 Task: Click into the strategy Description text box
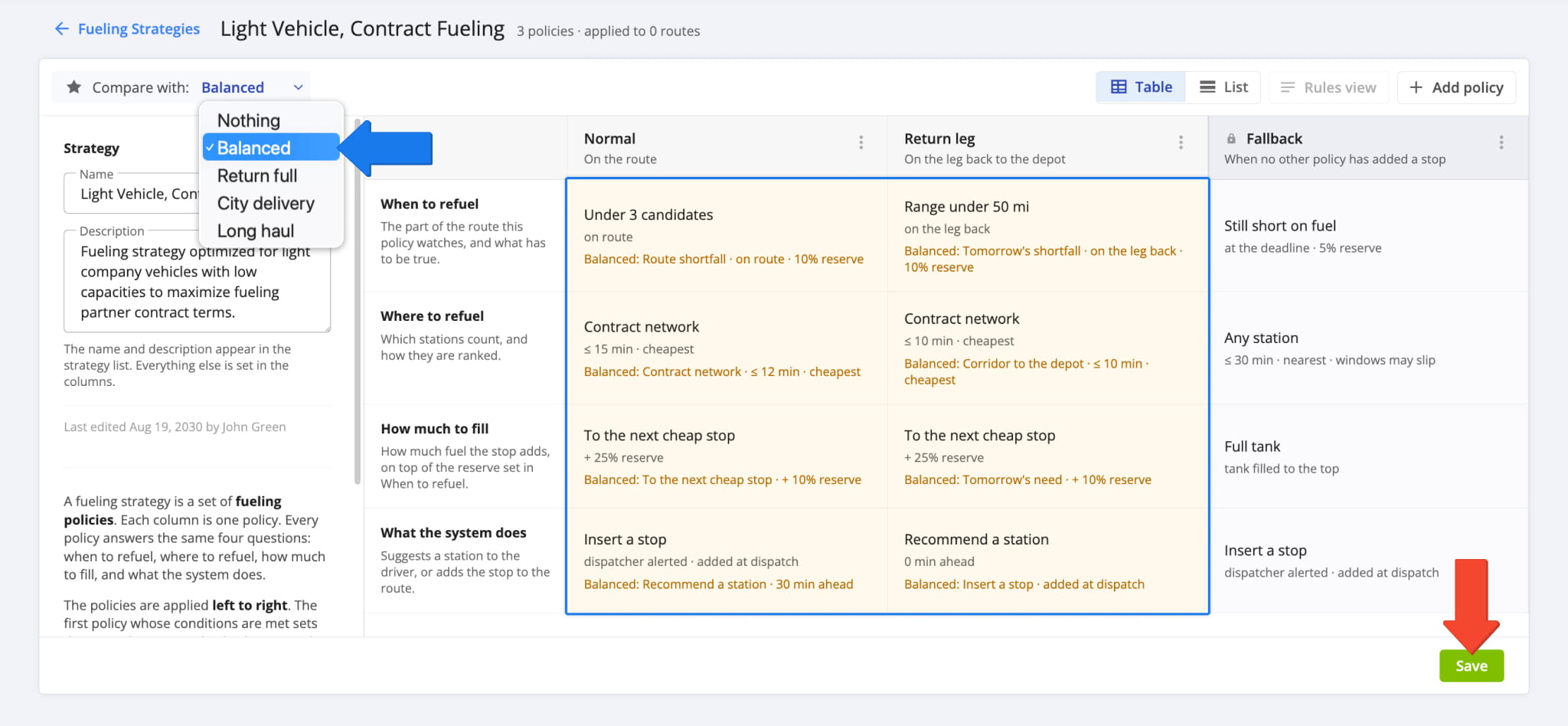197,281
